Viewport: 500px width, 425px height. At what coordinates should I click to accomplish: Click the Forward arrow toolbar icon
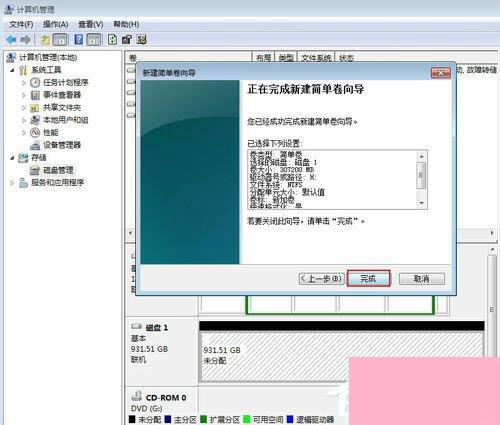[x=26, y=40]
